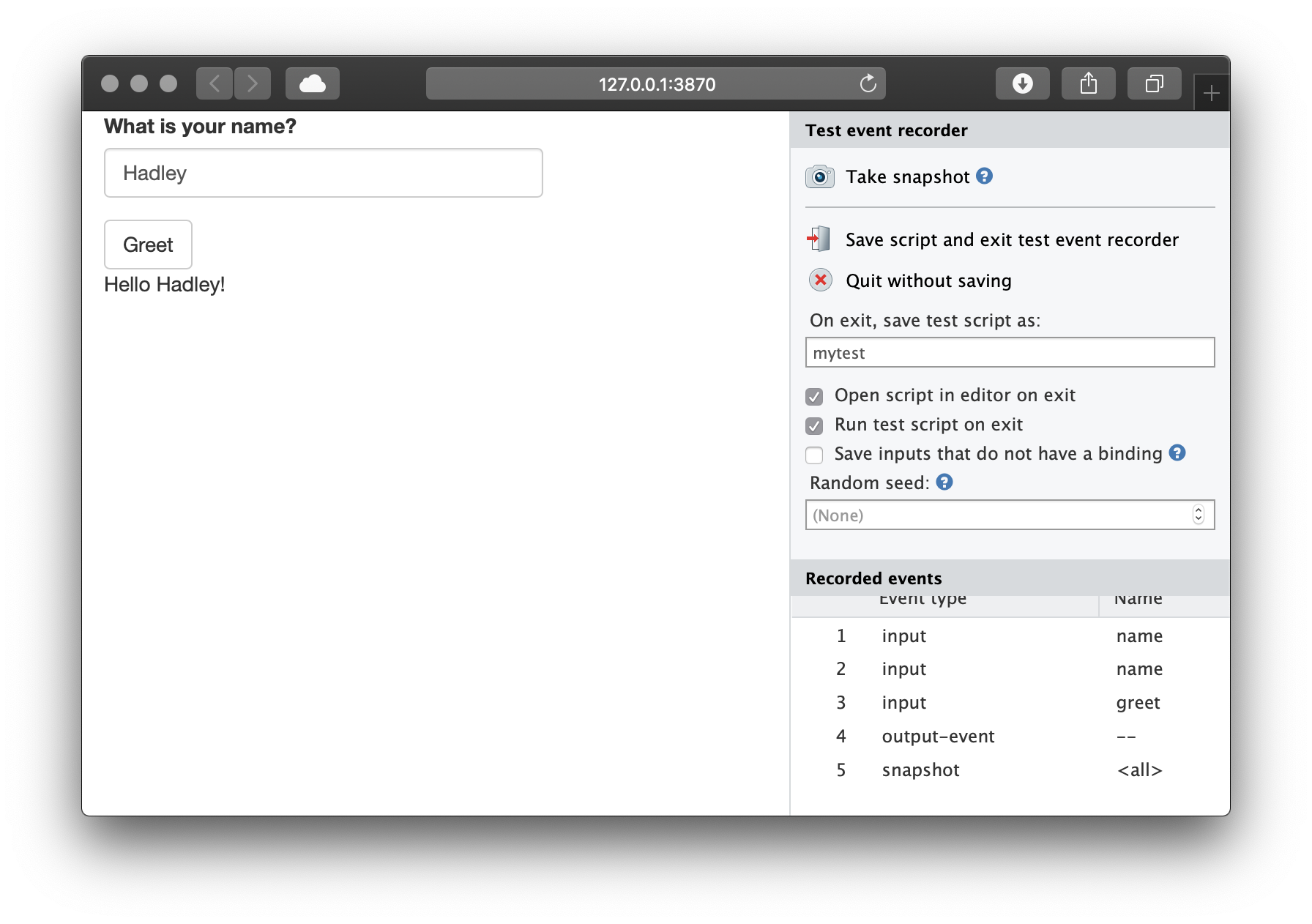The width and height of the screenshot is (1312, 924).
Task: Click the iCloud tabs cloud button
Action: 313,83
